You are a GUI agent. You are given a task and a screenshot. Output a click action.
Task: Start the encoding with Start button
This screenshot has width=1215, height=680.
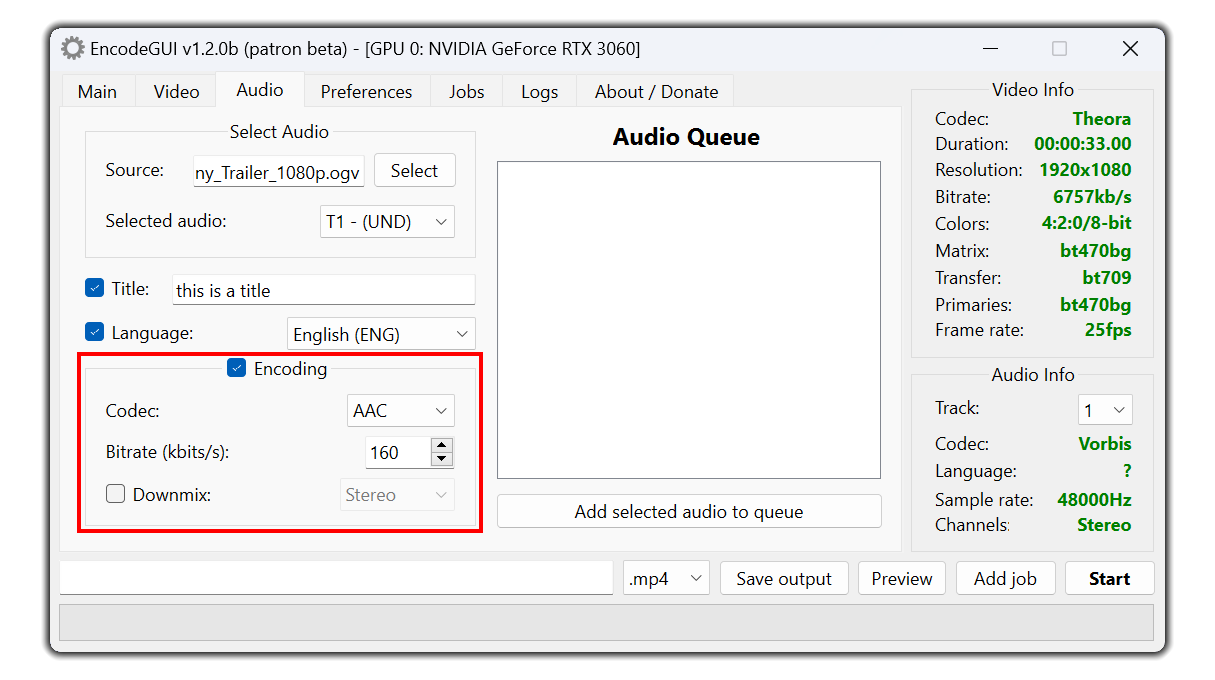(1109, 578)
